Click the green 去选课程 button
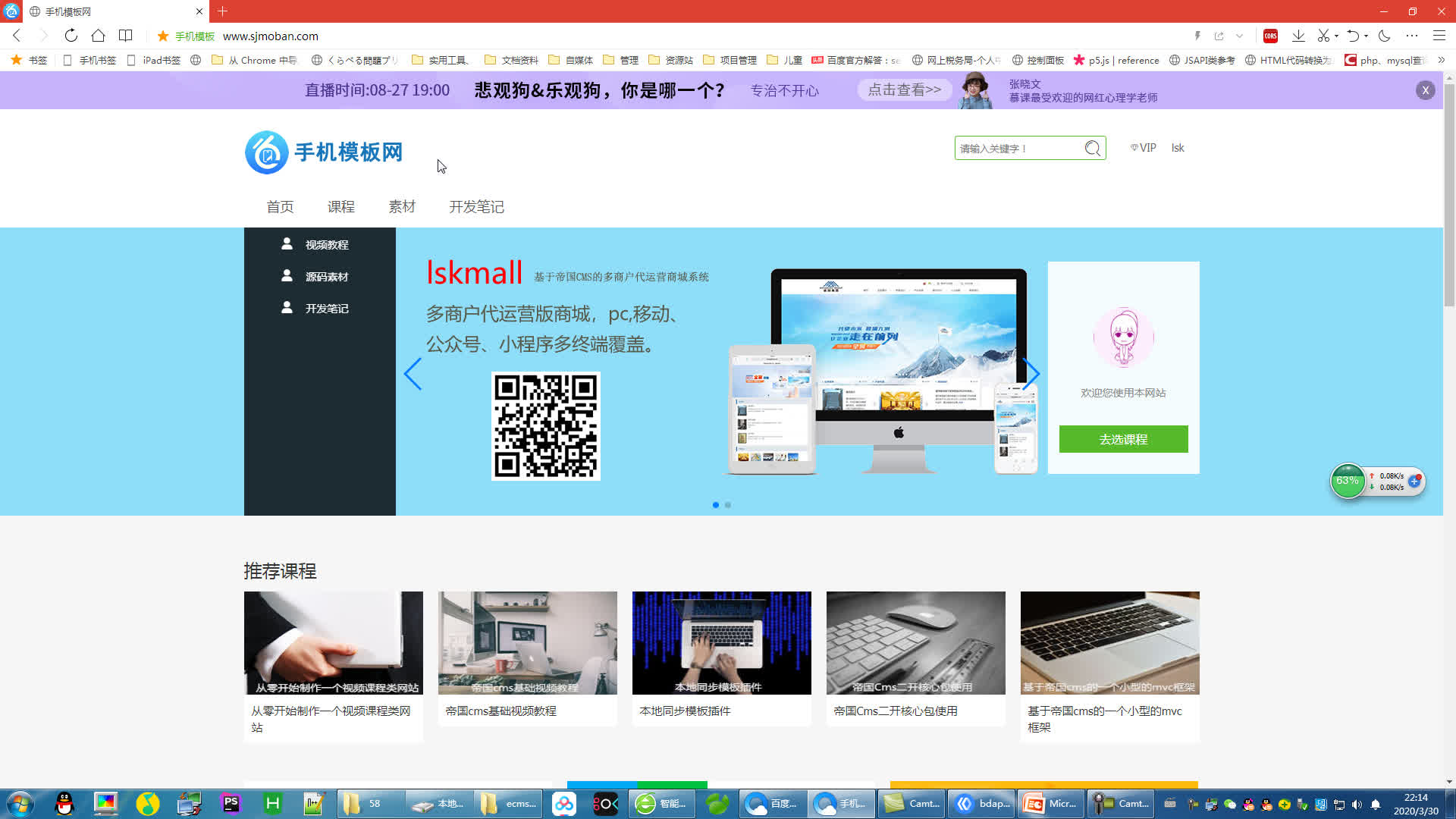 click(1123, 439)
